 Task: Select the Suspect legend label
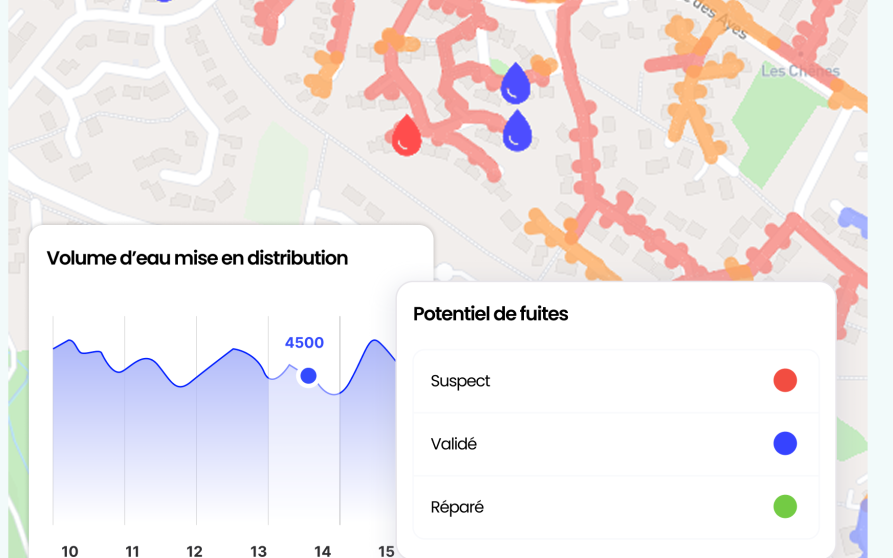point(460,381)
